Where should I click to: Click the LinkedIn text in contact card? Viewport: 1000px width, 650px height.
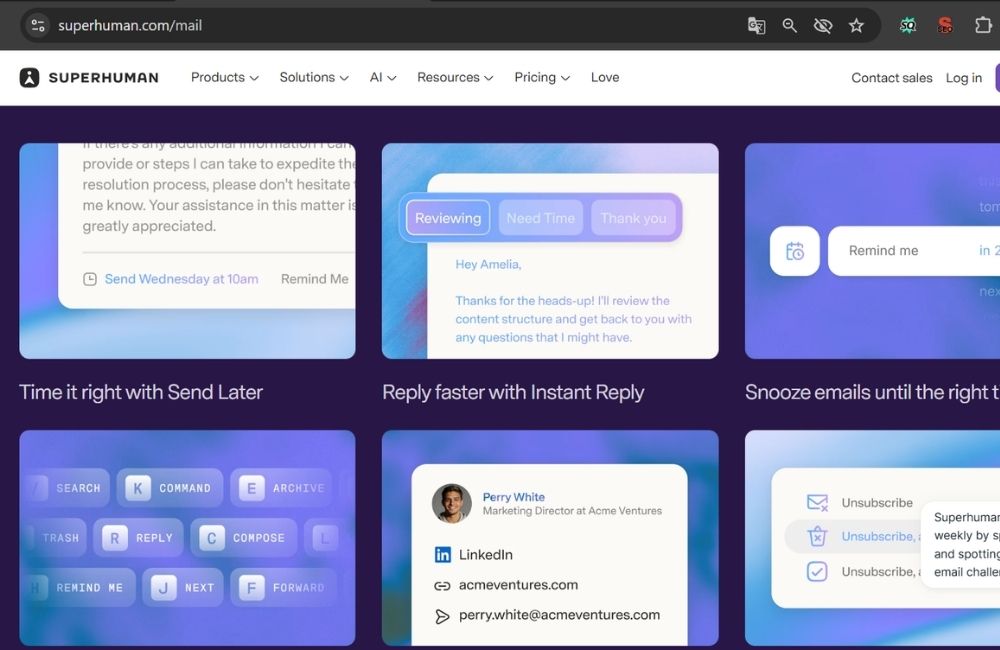486,554
